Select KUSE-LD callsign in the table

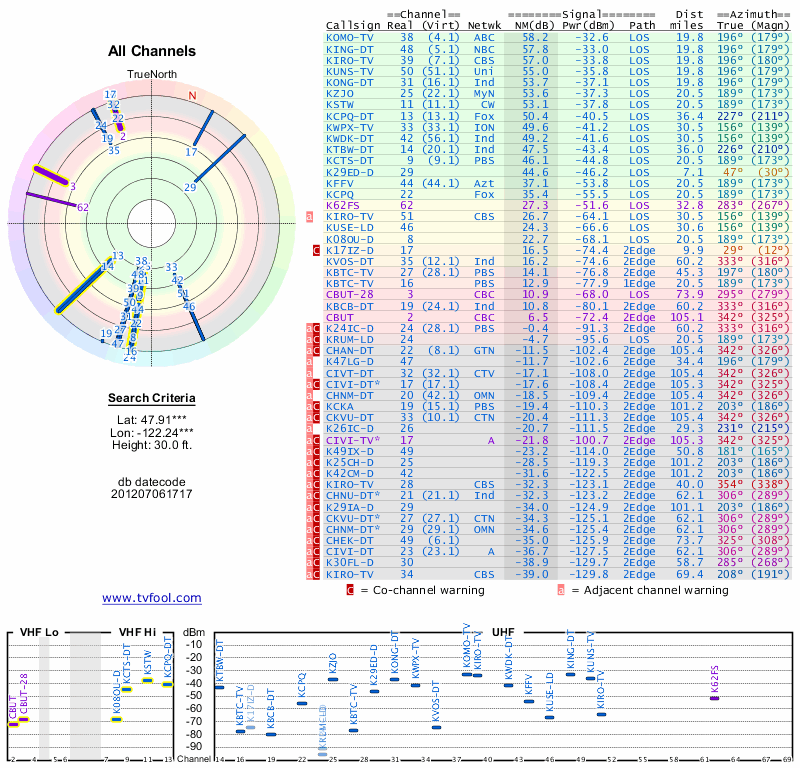pos(349,228)
